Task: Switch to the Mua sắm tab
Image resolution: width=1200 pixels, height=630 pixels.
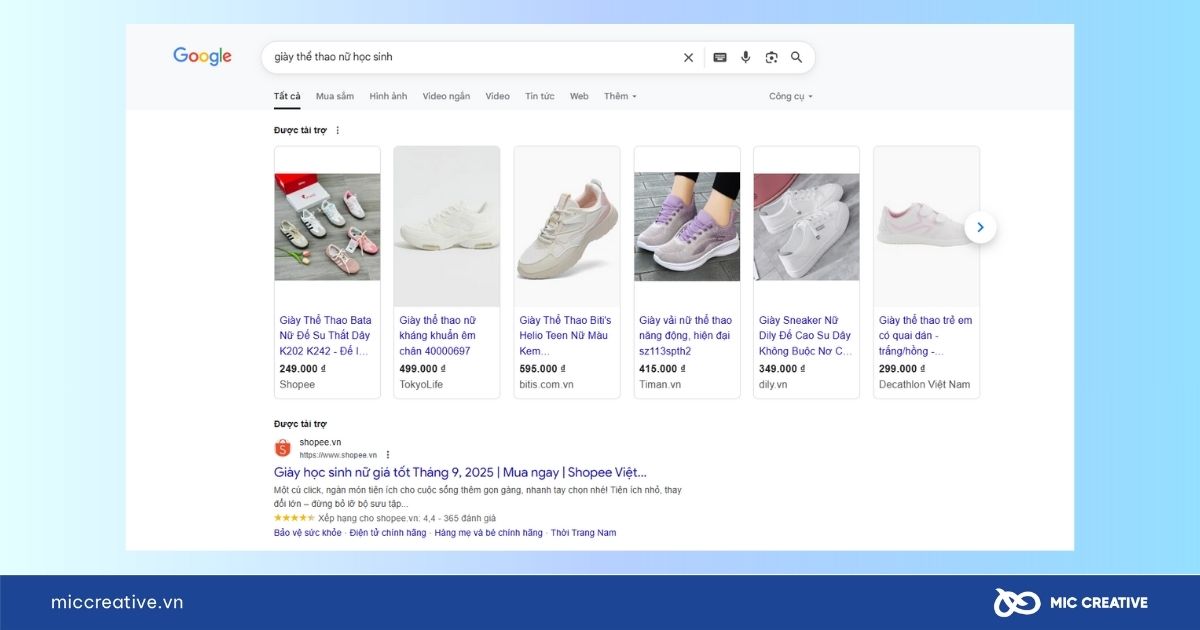Action: tap(335, 96)
